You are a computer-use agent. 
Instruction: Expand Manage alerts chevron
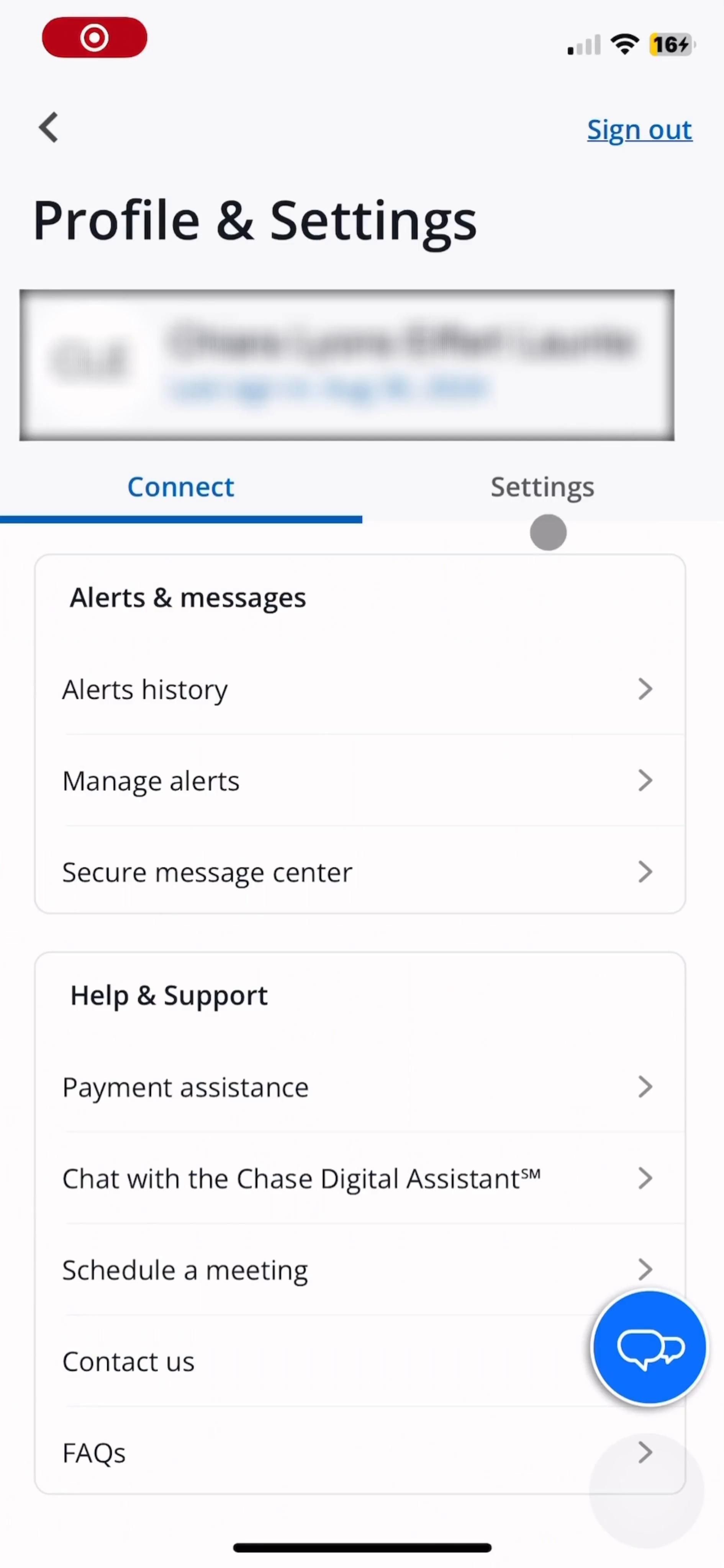645,780
